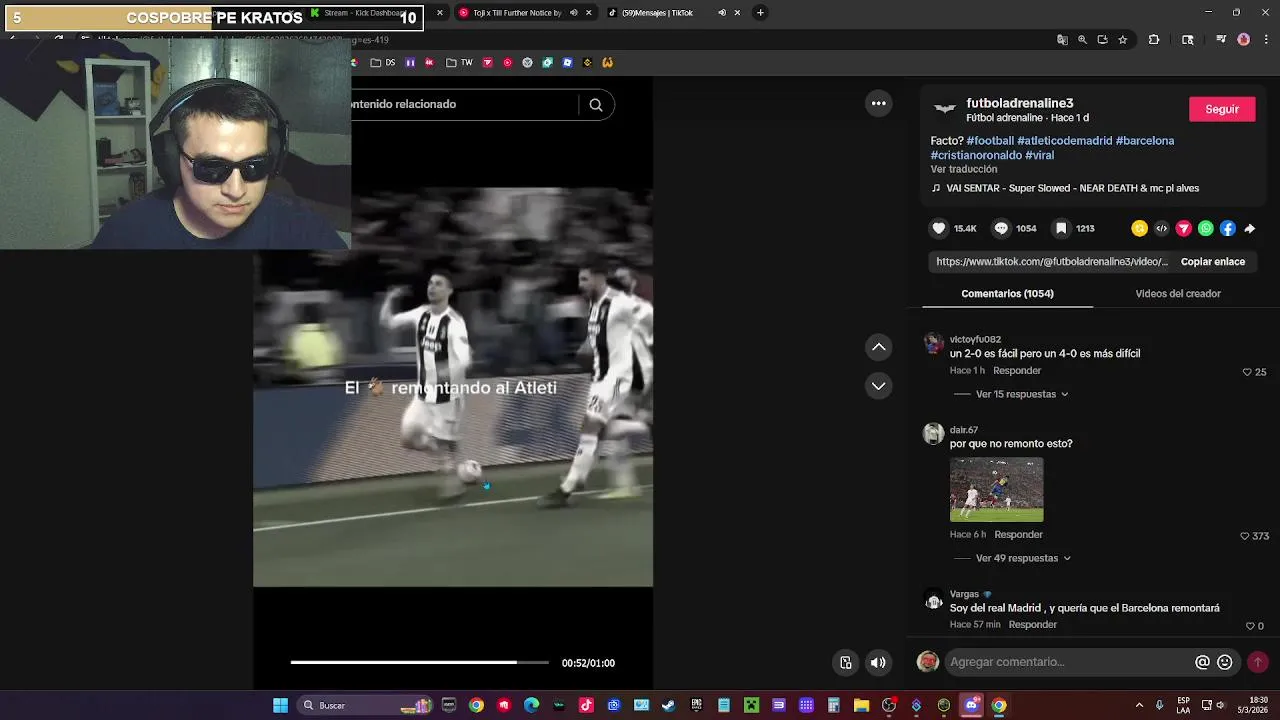The image size is (1280, 720).
Task: Click Copiar enlace button
Action: [x=1213, y=262]
